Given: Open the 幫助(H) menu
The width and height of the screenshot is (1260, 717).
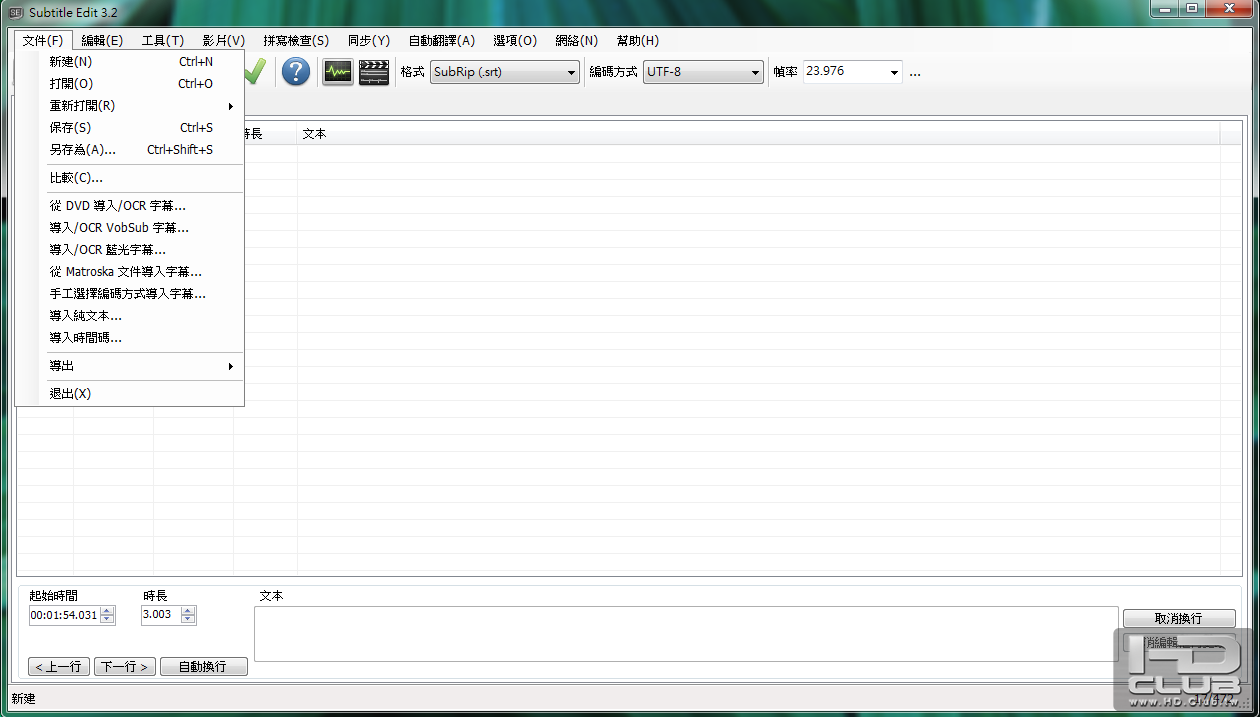Looking at the screenshot, I should pyautogui.click(x=638, y=41).
